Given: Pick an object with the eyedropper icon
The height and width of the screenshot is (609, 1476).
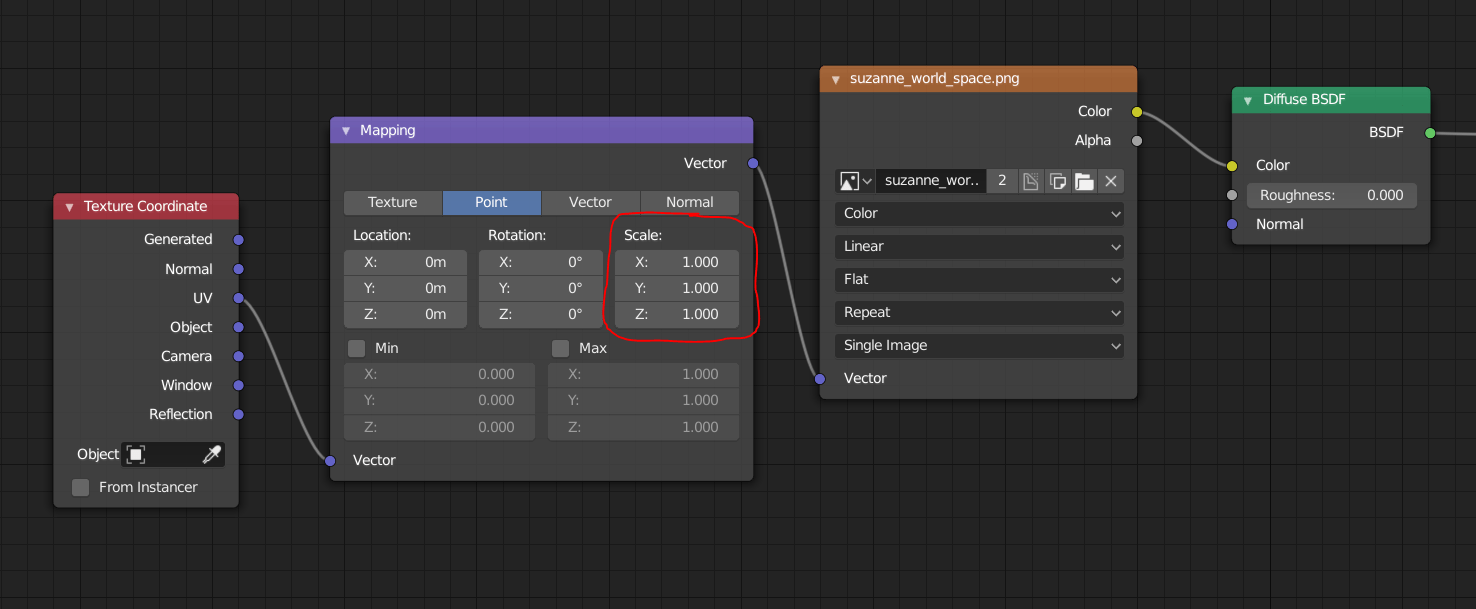Looking at the screenshot, I should (212, 454).
